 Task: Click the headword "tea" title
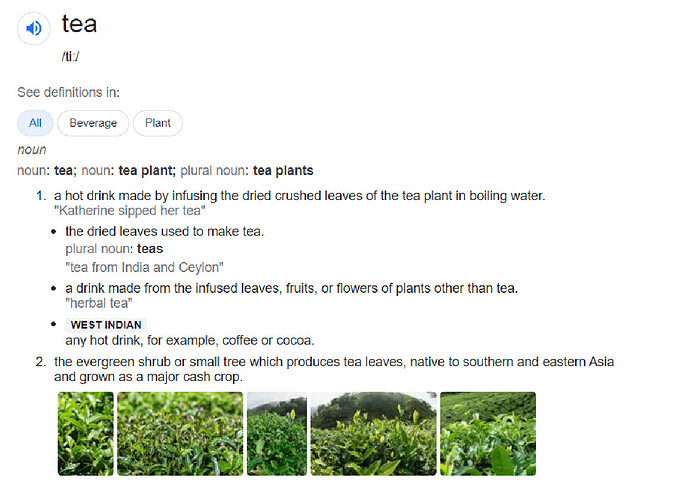tap(79, 23)
